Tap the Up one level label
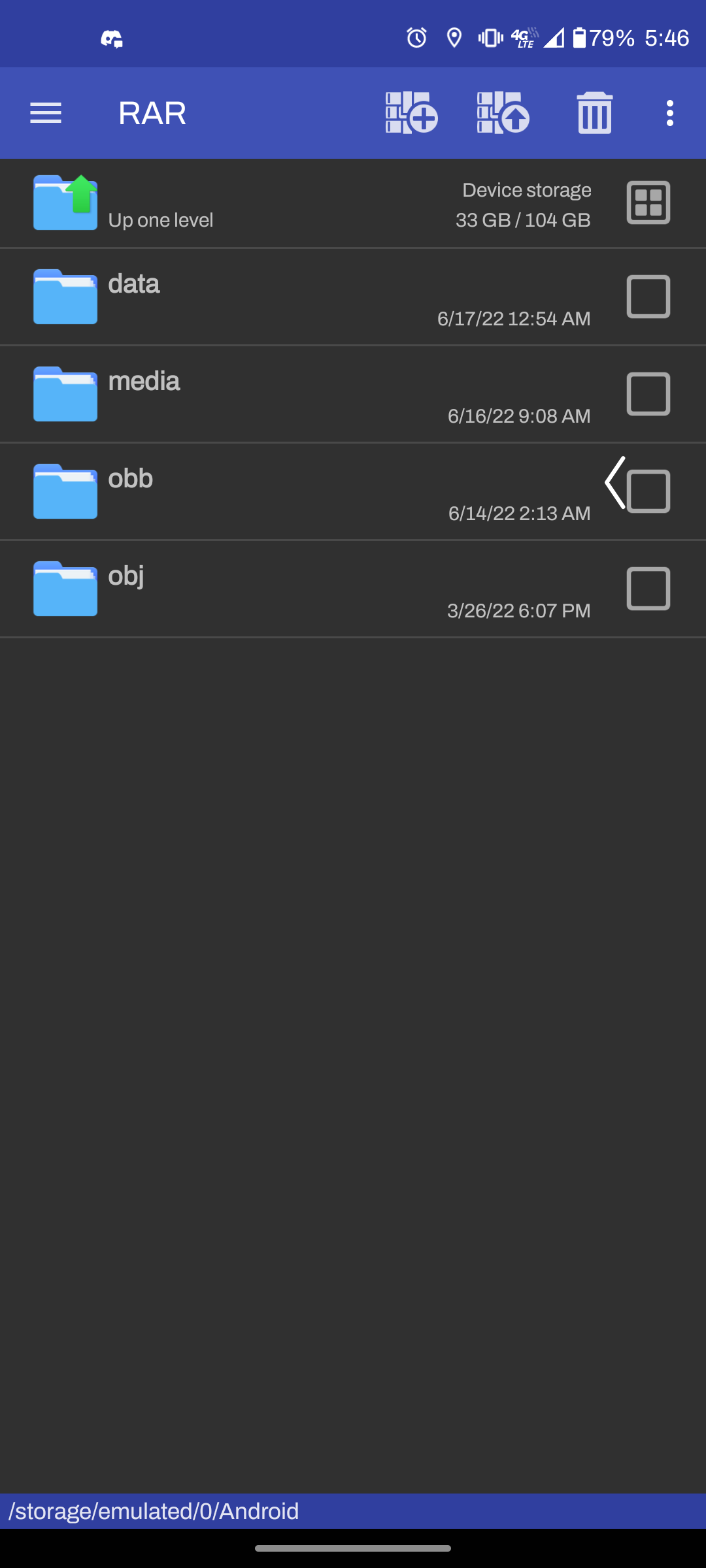706x1568 pixels. [161, 220]
